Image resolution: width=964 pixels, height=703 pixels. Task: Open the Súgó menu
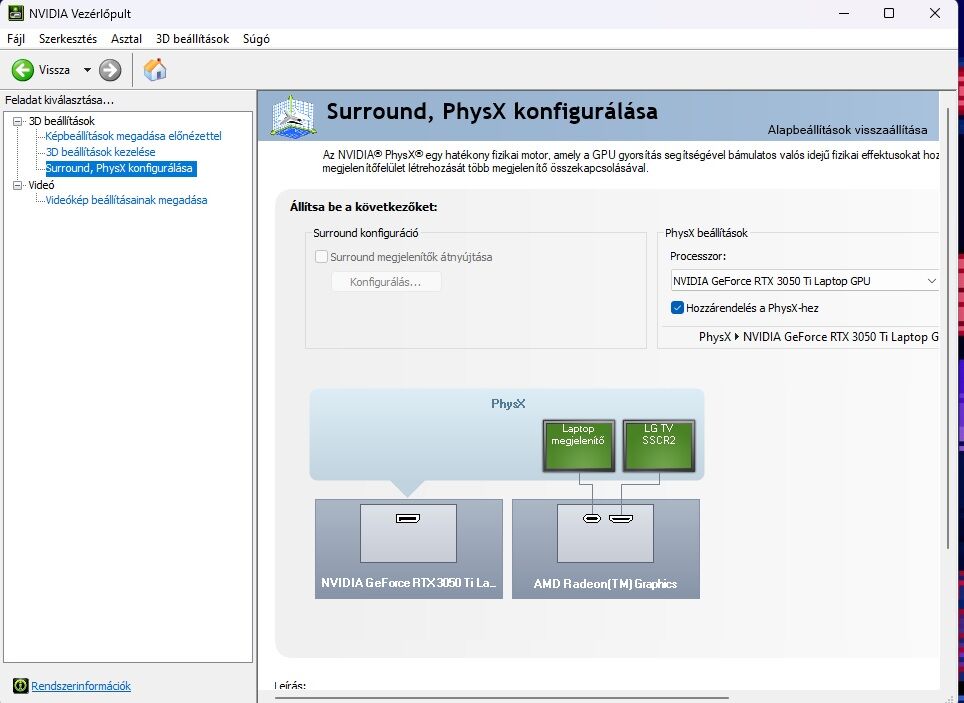[x=256, y=39]
